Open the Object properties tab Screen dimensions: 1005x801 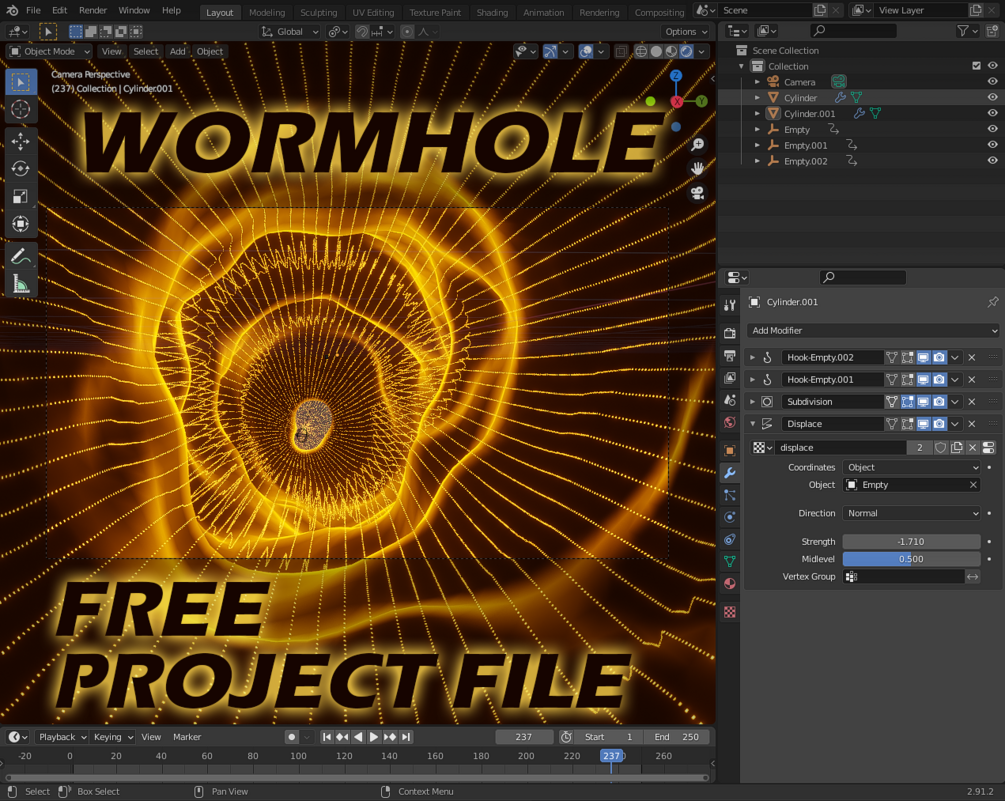pos(730,450)
